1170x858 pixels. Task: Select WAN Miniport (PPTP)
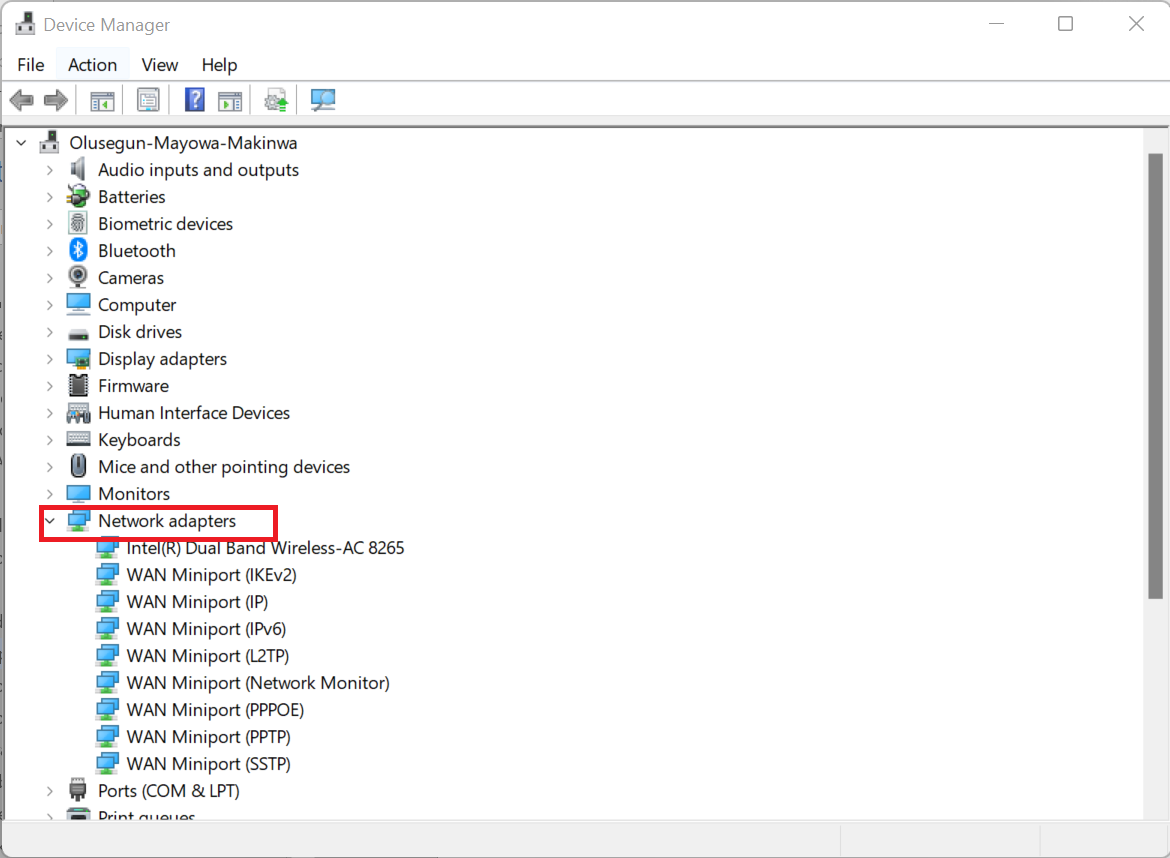click(x=208, y=736)
